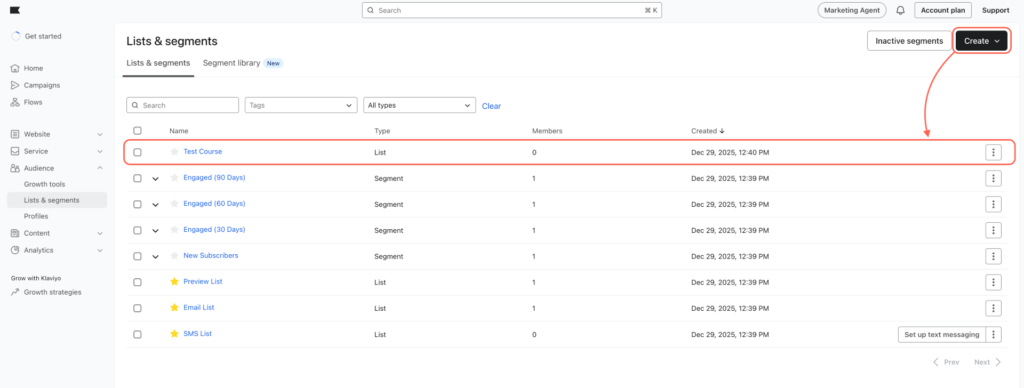This screenshot has height=388, width=1024.
Task: Open more options for Engaged (90 Days)
Action: click(x=993, y=178)
